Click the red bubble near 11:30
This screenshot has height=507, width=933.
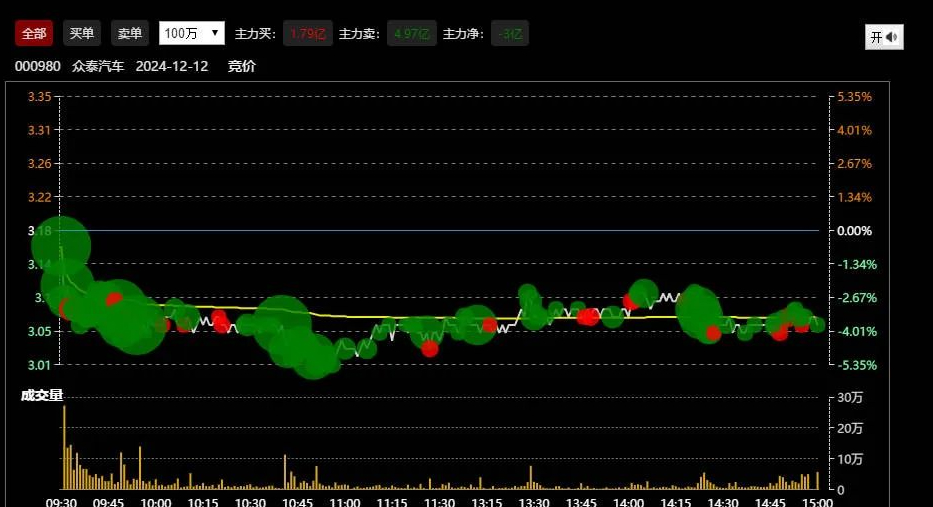point(430,348)
